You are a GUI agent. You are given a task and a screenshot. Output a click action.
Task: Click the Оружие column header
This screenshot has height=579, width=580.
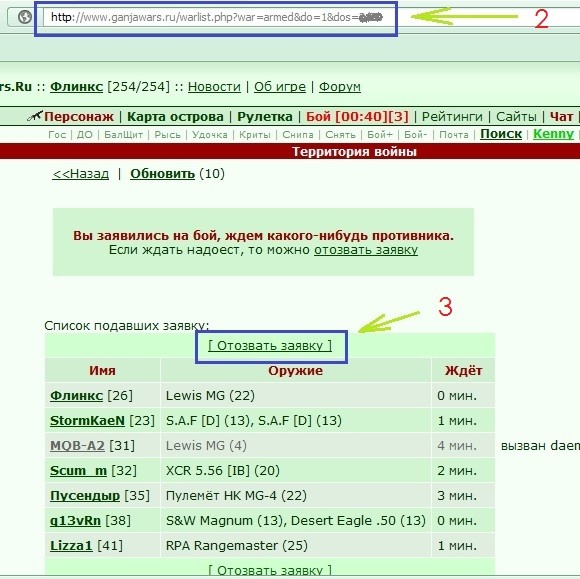click(x=296, y=371)
